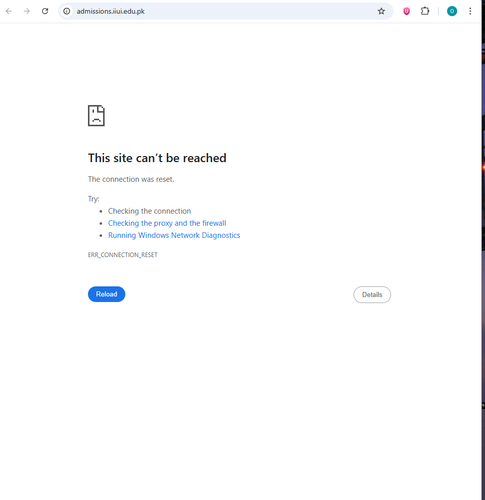Click the Details button

tap(372, 294)
